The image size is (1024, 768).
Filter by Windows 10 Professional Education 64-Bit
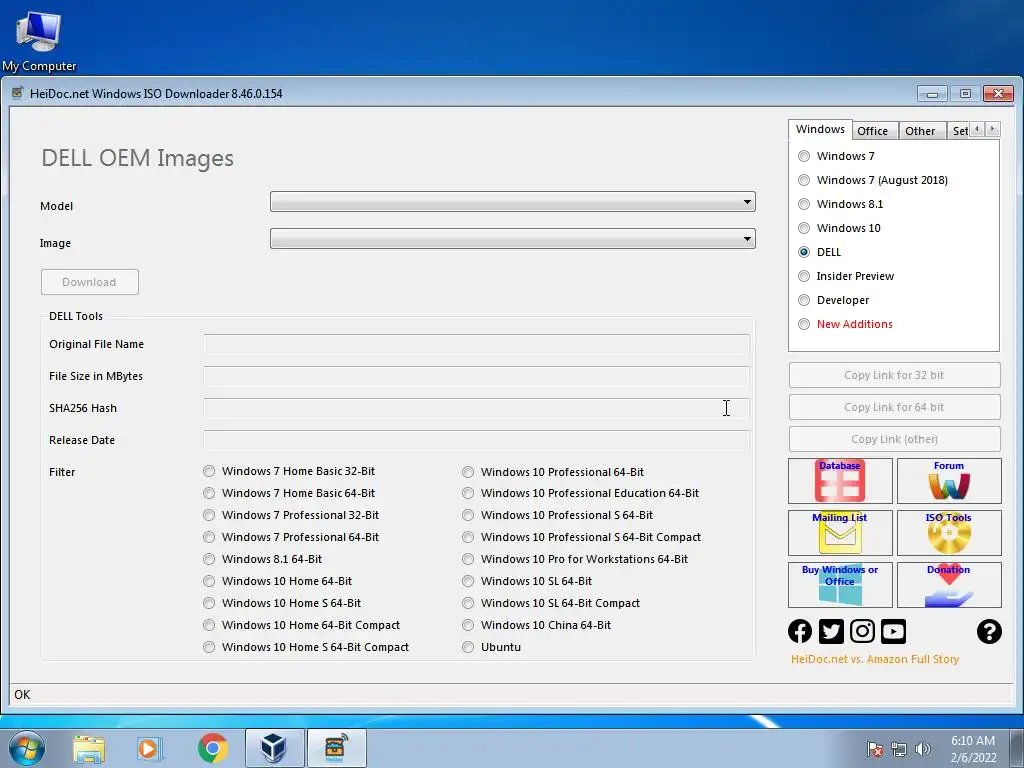point(581,493)
